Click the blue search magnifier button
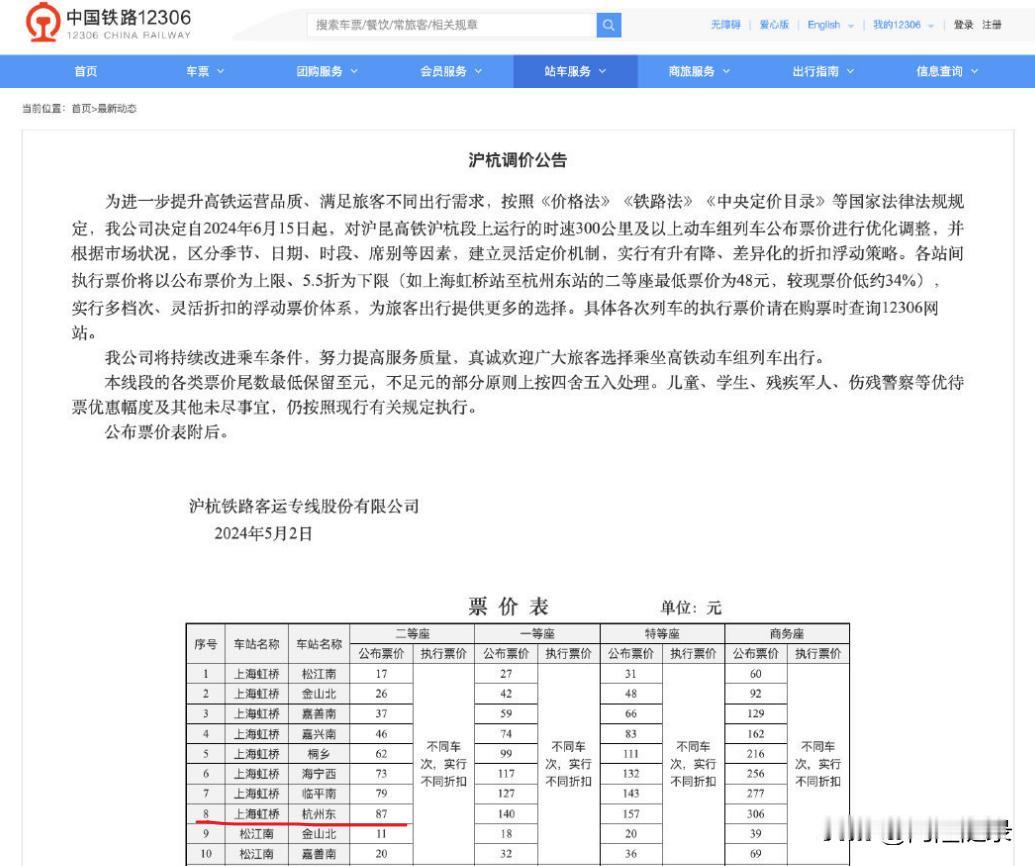 [x=609, y=25]
